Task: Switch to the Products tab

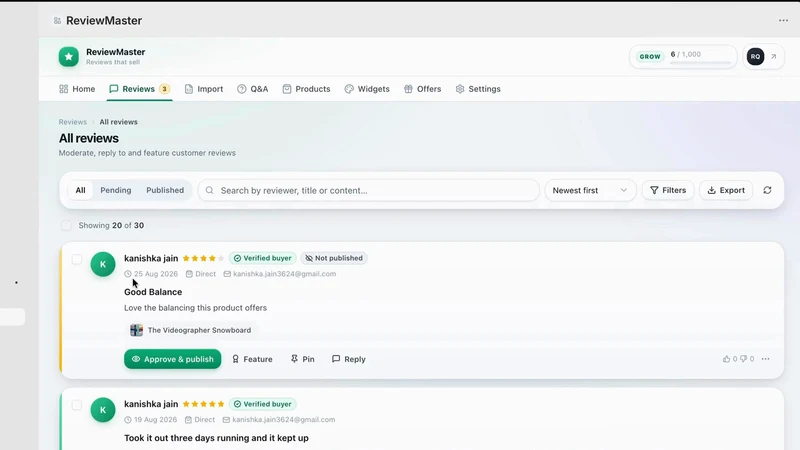Action: click(x=306, y=89)
